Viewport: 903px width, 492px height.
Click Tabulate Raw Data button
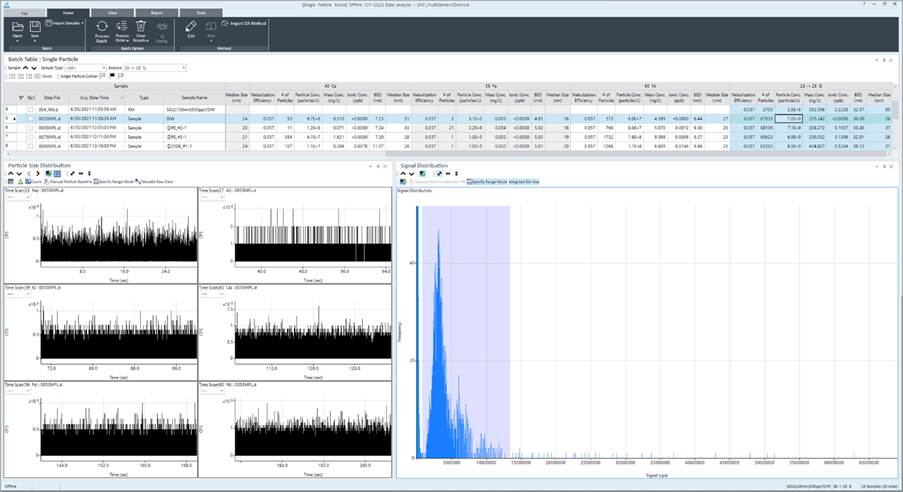click(153, 182)
